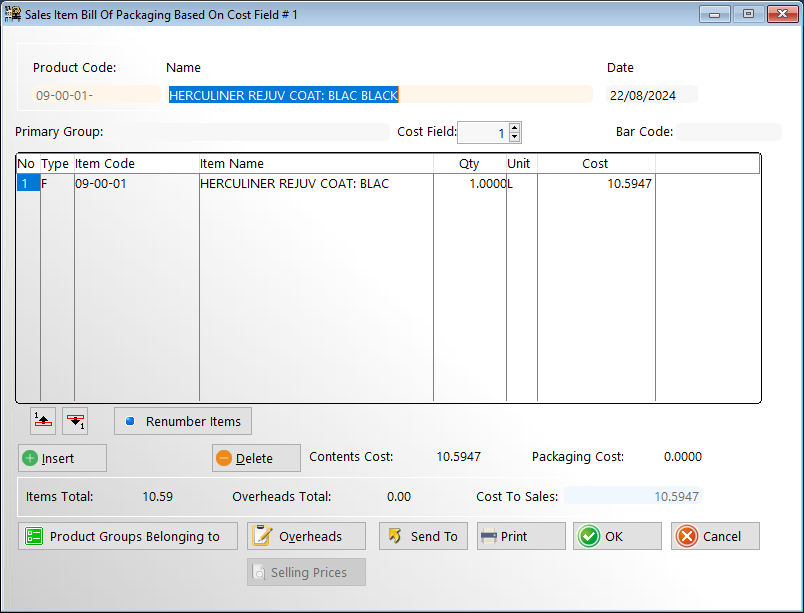
Task: Confirm with the OK button
Action: coord(617,537)
